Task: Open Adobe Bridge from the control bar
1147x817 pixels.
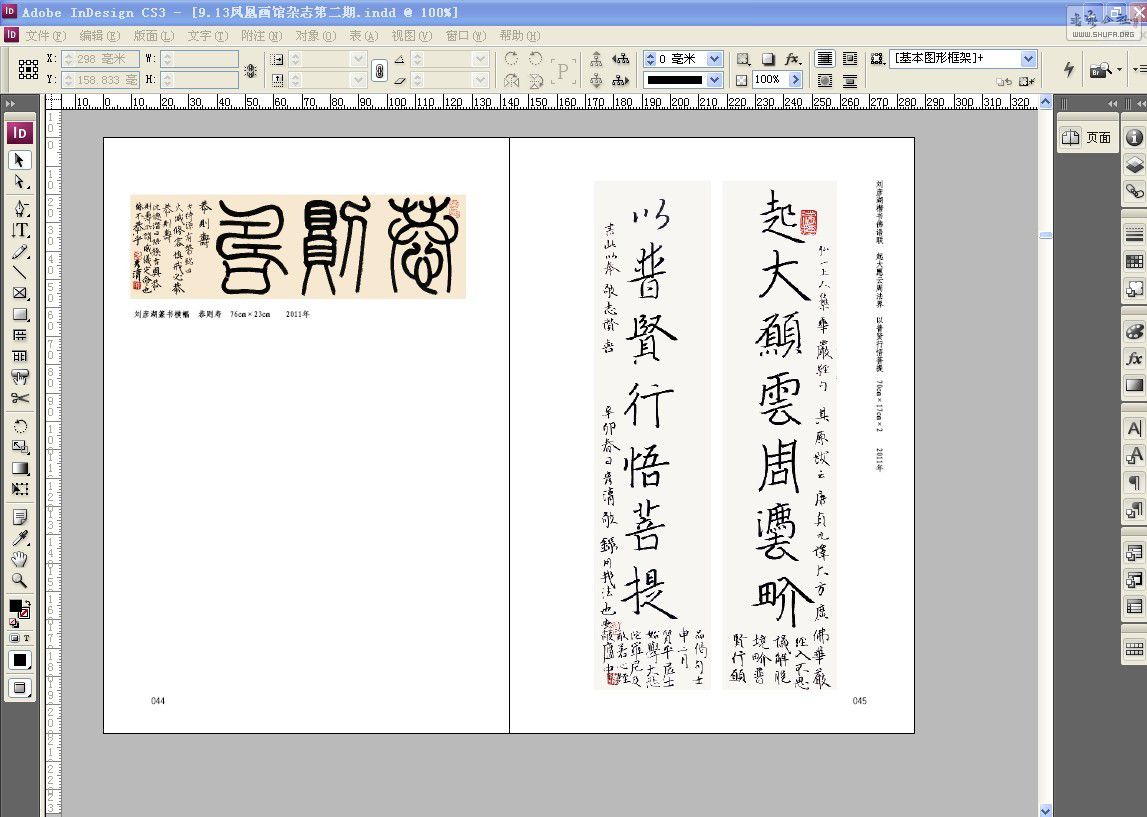Action: pos(1099,69)
